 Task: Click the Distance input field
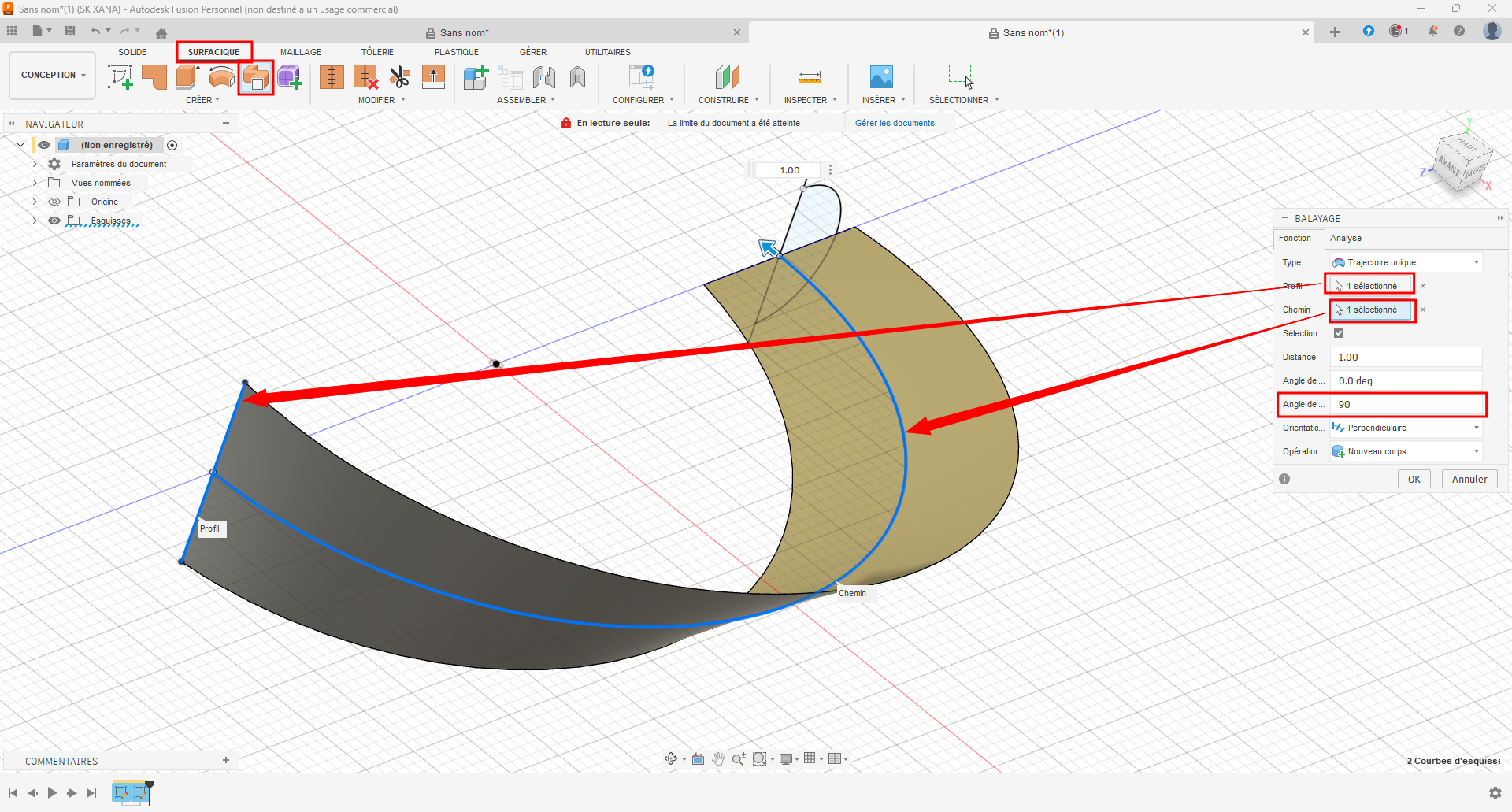[1406, 357]
